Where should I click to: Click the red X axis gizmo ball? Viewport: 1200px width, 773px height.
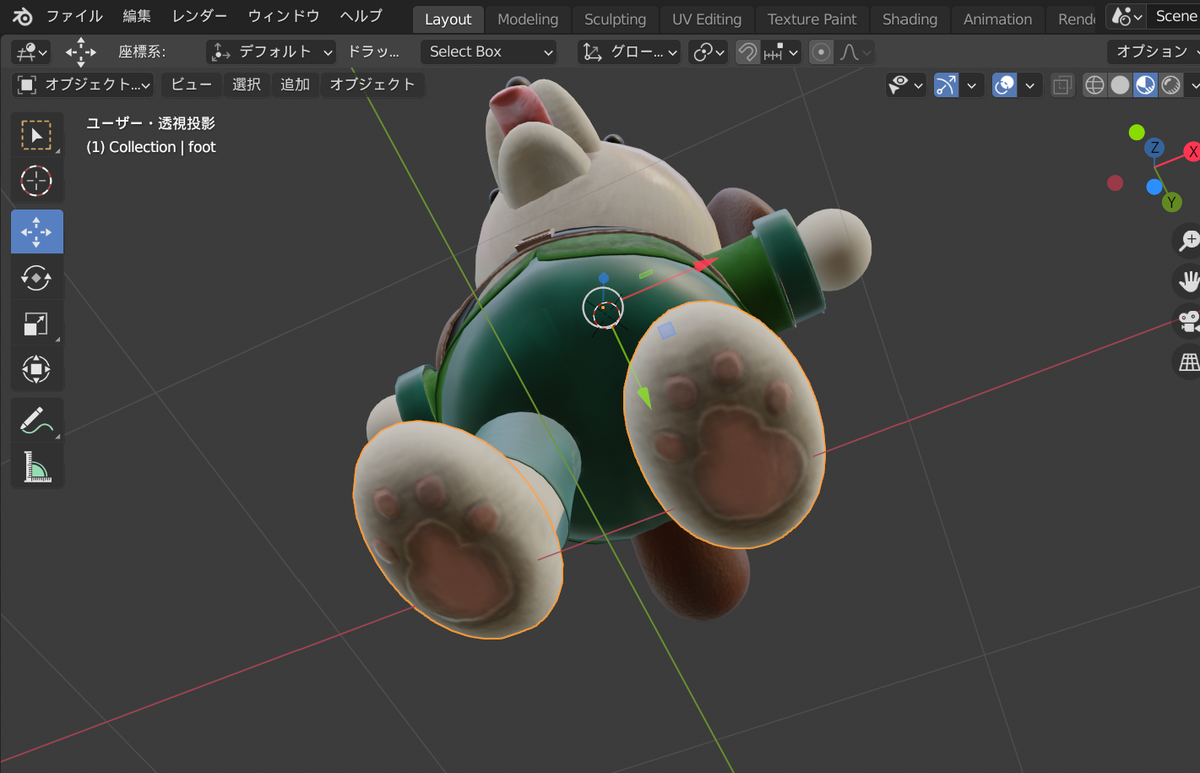(x=1192, y=152)
